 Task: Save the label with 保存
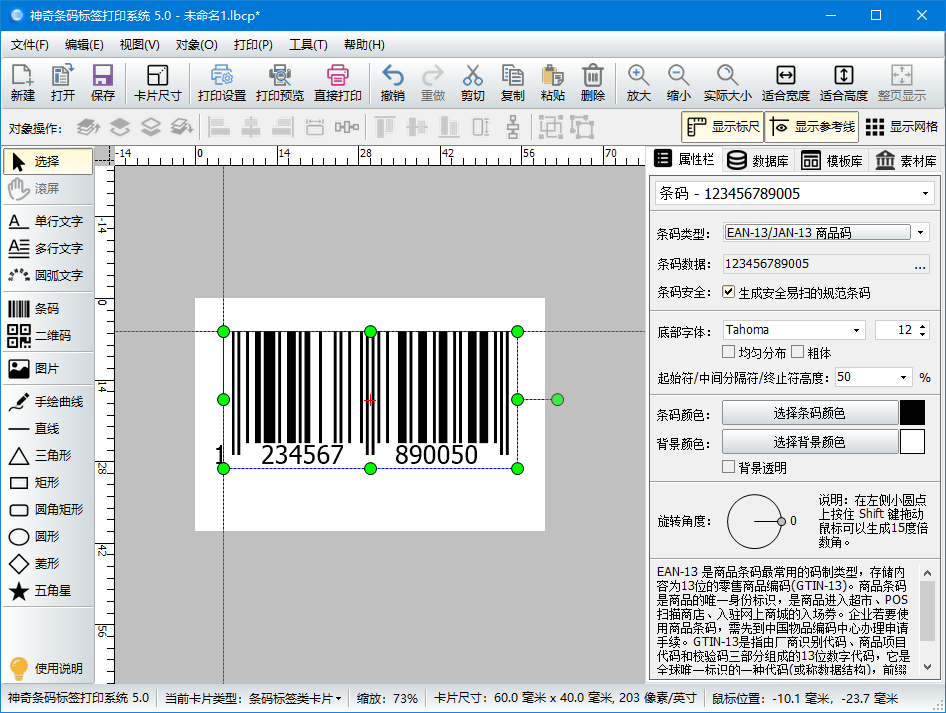point(103,83)
